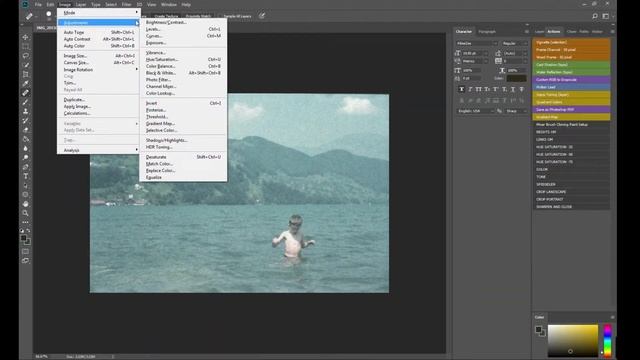Click the foreground color swatch in toolbox
The width and height of the screenshot is (640, 360).
(24, 238)
